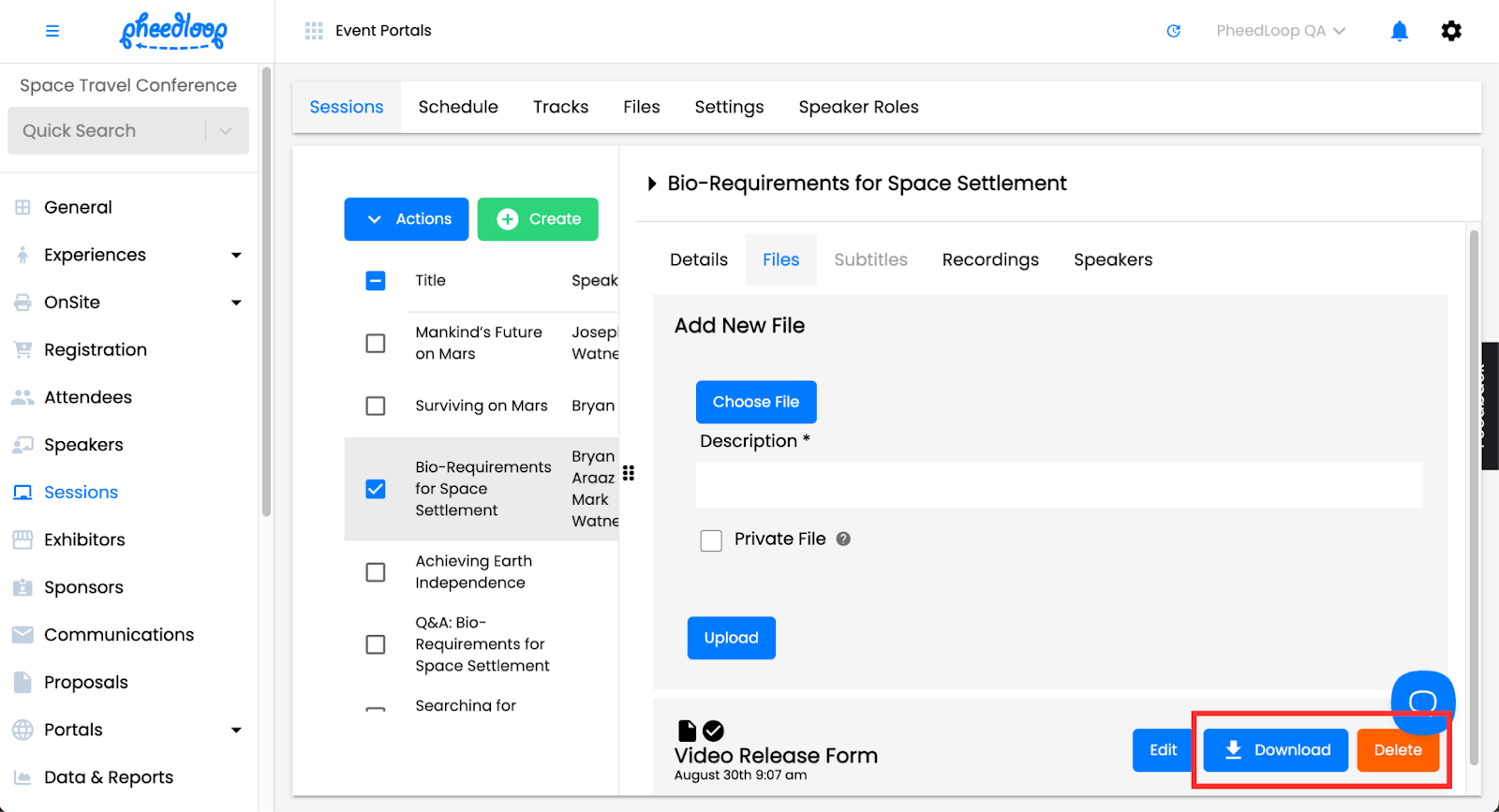Expand the OnSite menu arrow
The image size is (1499, 812).
pos(236,303)
